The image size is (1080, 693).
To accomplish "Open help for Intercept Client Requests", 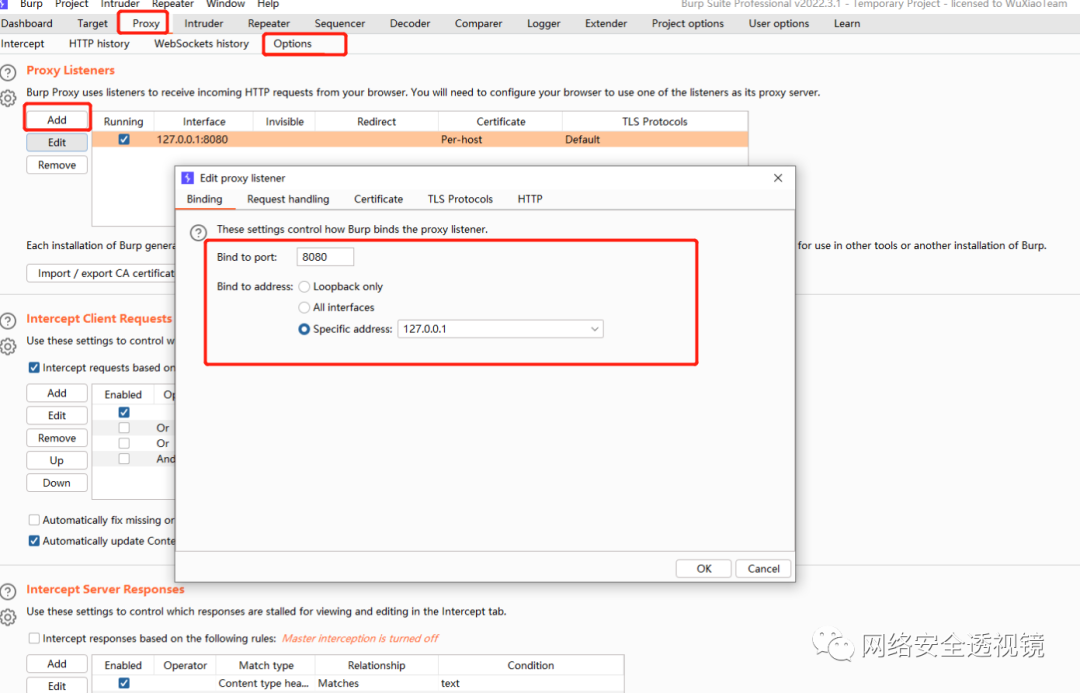I will pos(8,320).
